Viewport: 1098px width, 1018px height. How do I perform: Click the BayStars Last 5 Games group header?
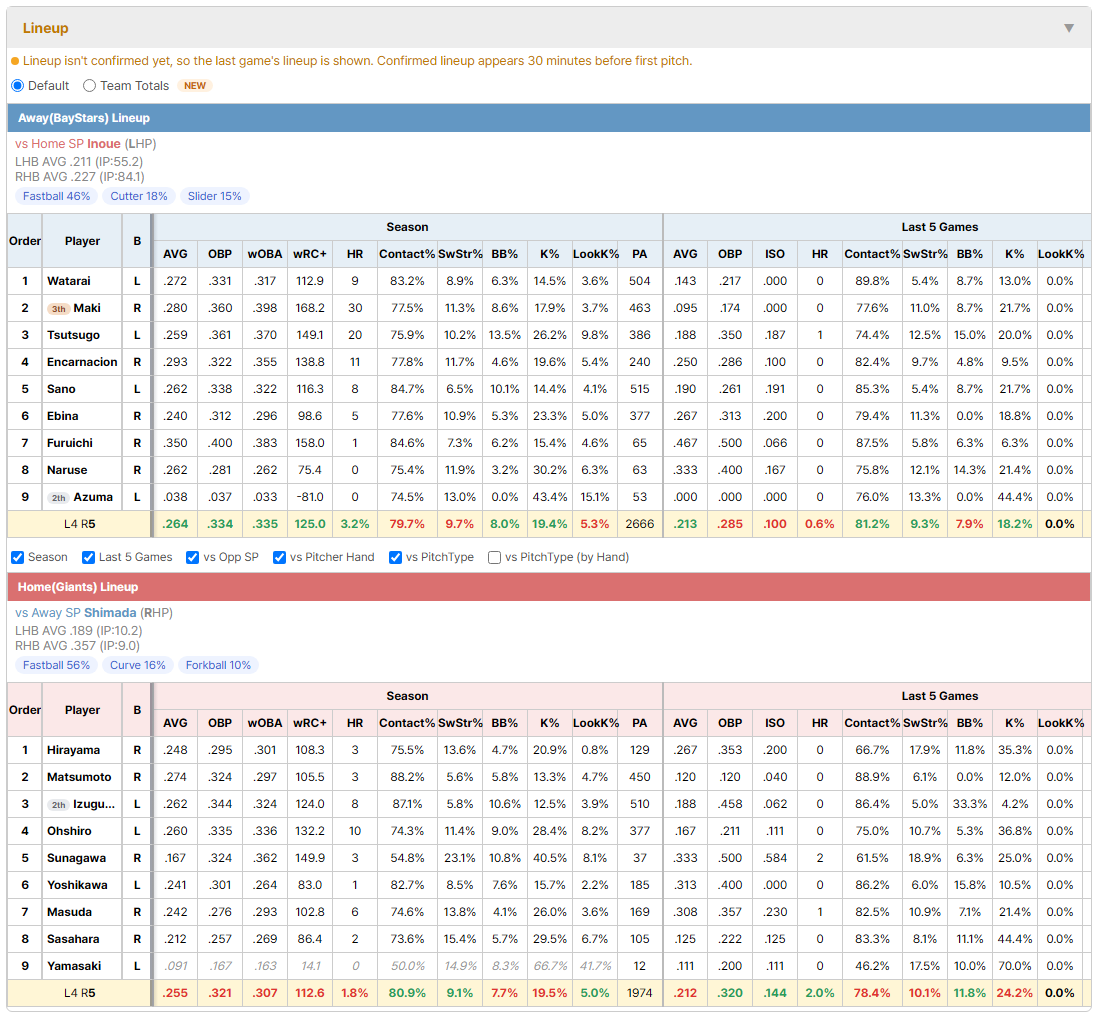pyautogui.click(x=940, y=227)
